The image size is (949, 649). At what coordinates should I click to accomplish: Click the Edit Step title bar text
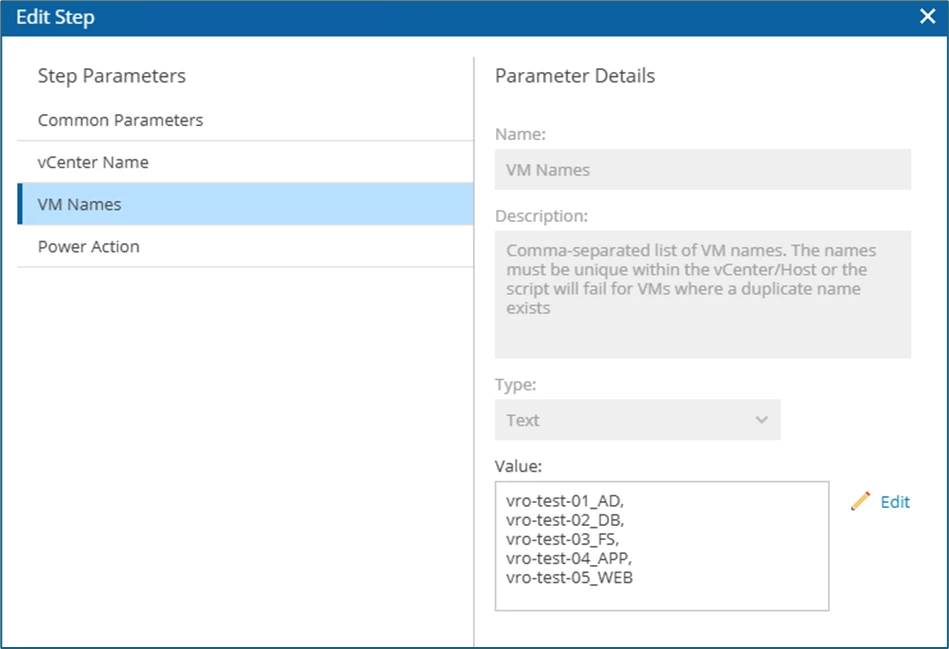(x=56, y=17)
